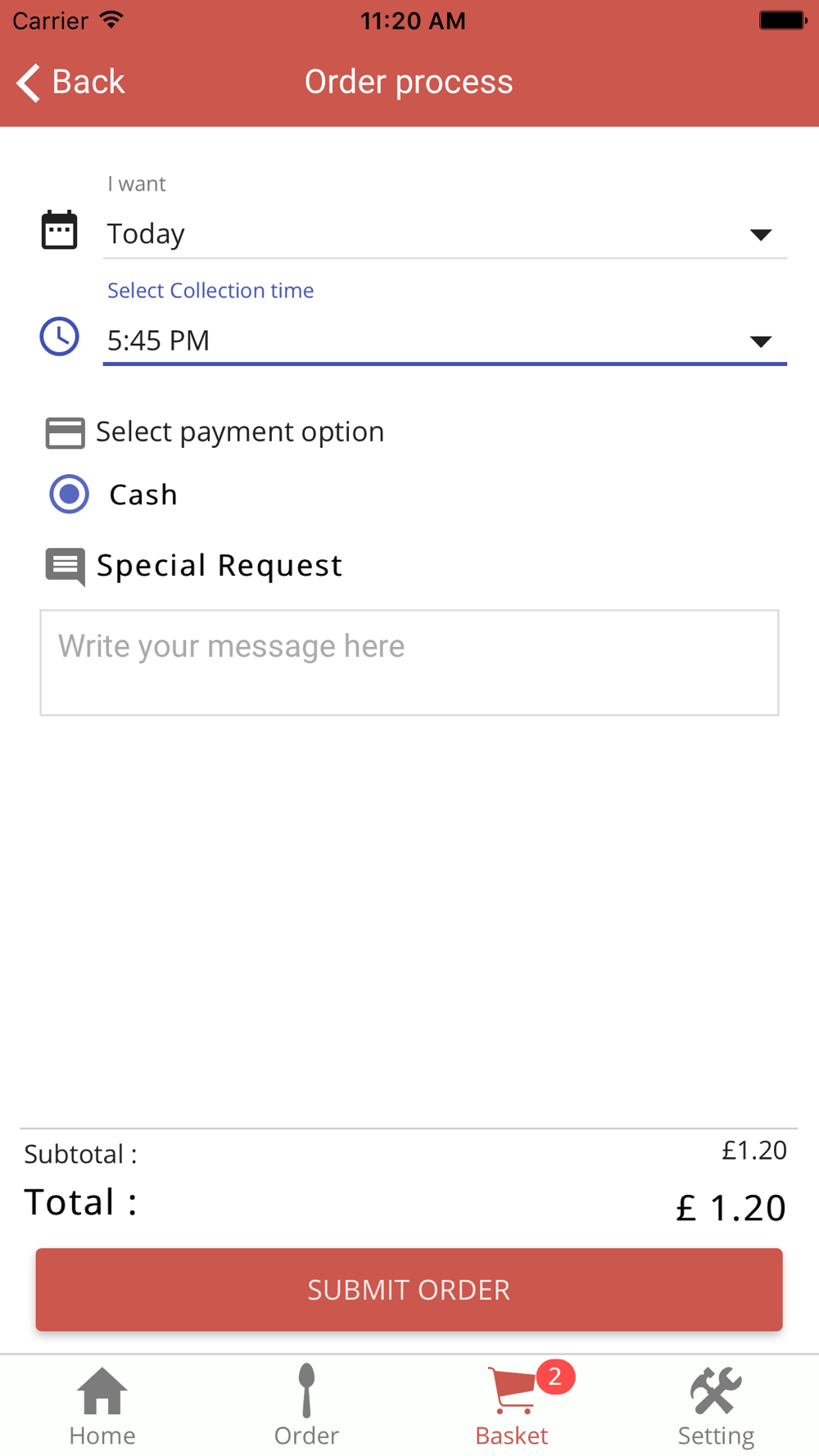Submit the order with SUBMIT ORDER button
This screenshot has width=819, height=1456.
click(x=409, y=1290)
